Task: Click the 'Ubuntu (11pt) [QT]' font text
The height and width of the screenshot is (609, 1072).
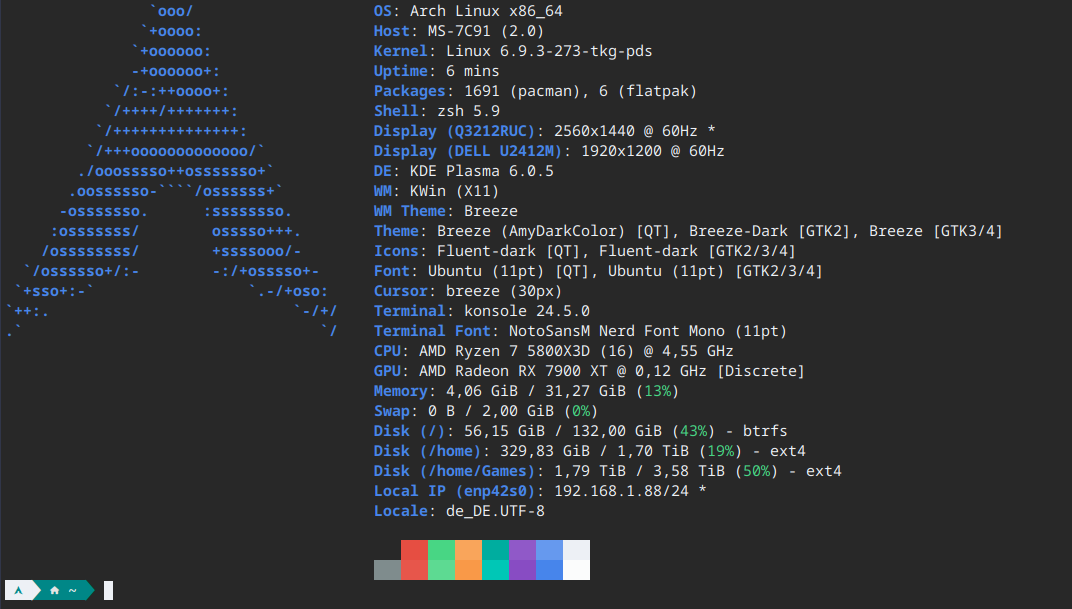Action: coord(508,271)
